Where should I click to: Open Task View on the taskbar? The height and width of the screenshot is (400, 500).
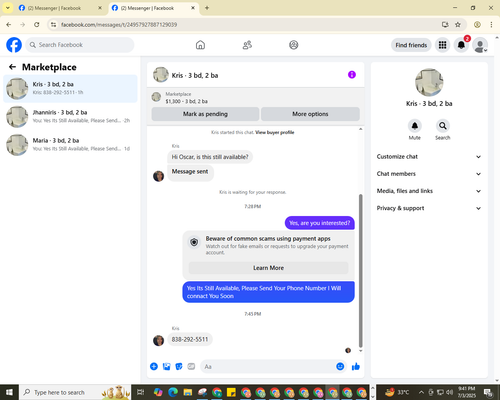pyautogui.click(x=141, y=392)
